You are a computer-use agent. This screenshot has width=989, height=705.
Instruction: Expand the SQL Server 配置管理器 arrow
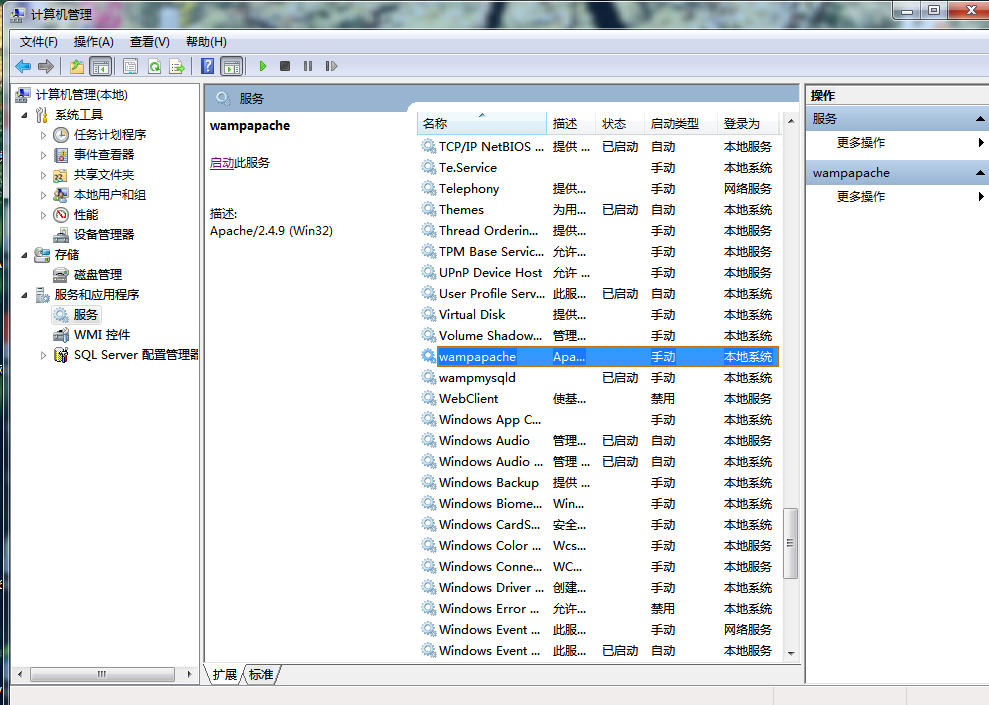(x=44, y=356)
